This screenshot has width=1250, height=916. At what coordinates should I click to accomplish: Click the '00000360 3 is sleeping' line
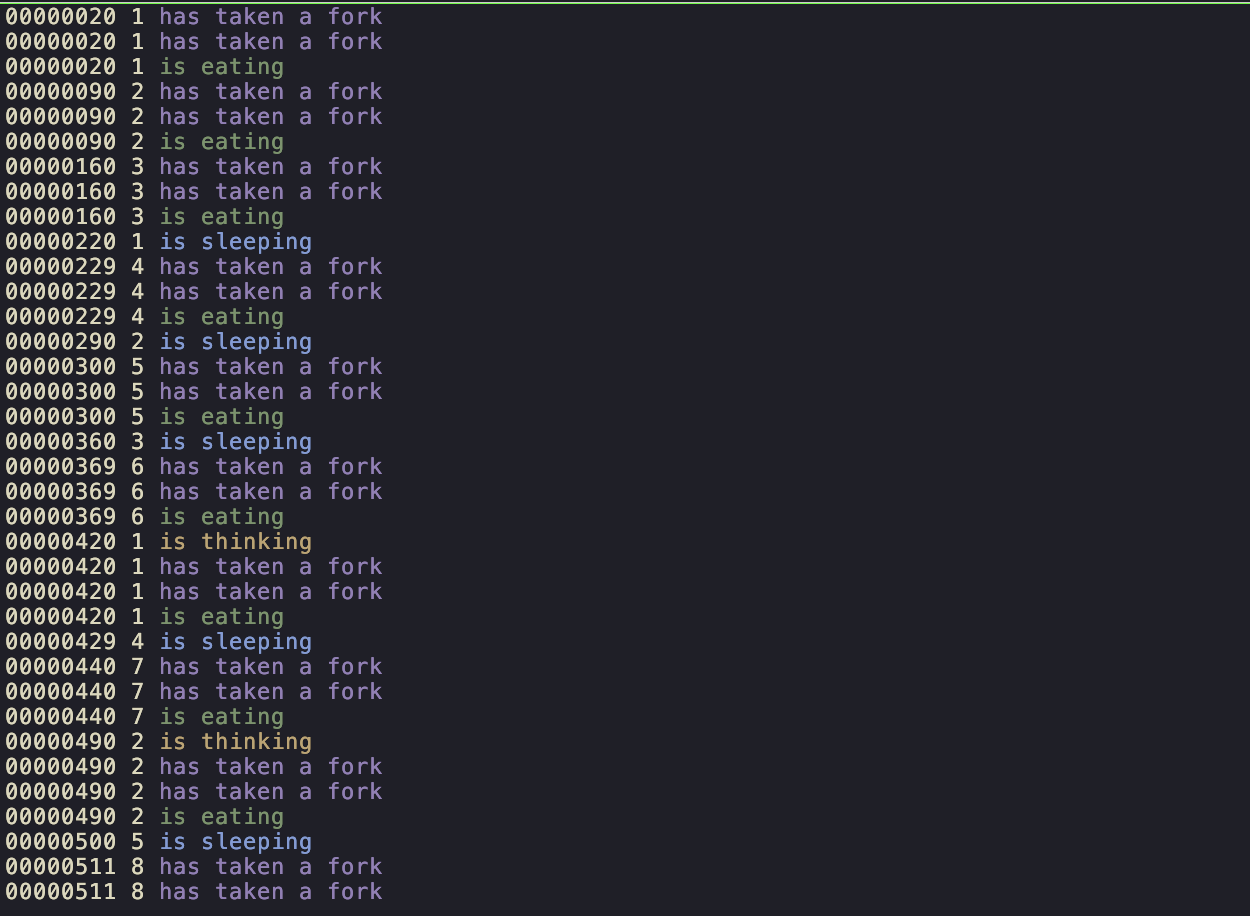[x=159, y=442]
